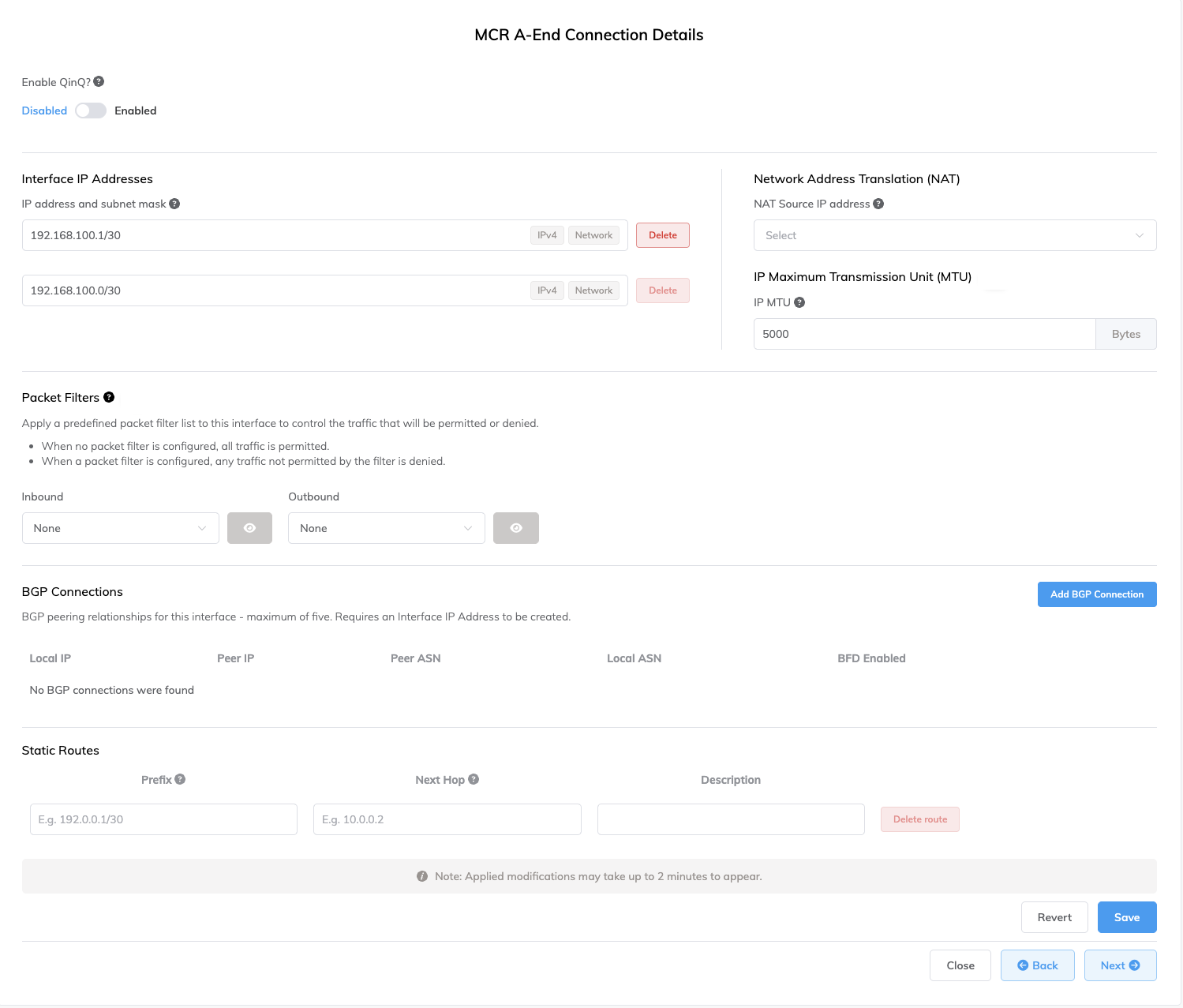View the outbound packet filter eye icon
Image resolution: width=1183 pixels, height=1008 pixels.
point(516,528)
